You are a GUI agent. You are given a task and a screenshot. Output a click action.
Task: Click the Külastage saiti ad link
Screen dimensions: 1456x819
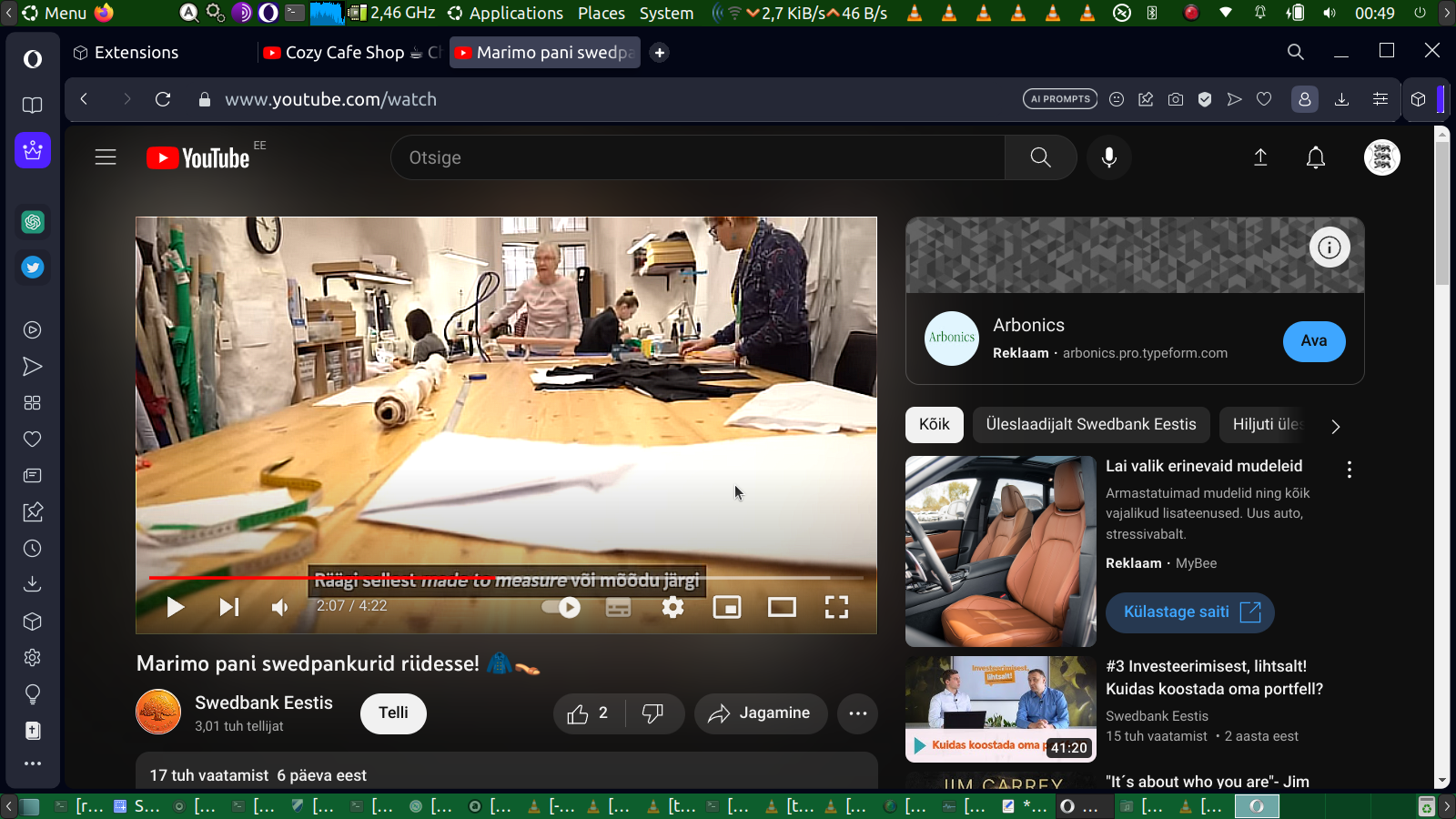tap(1189, 612)
